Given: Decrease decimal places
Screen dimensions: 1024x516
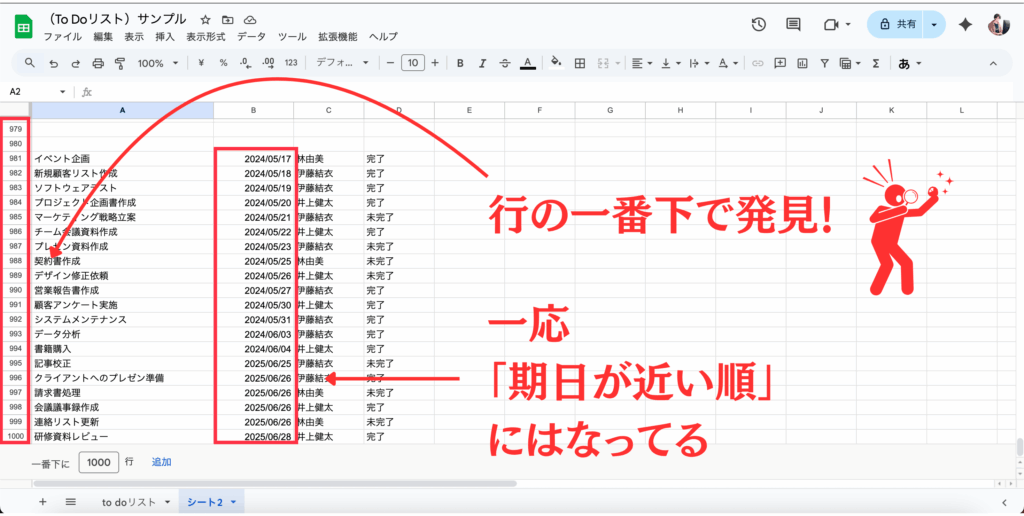Looking at the screenshot, I should pos(245,63).
